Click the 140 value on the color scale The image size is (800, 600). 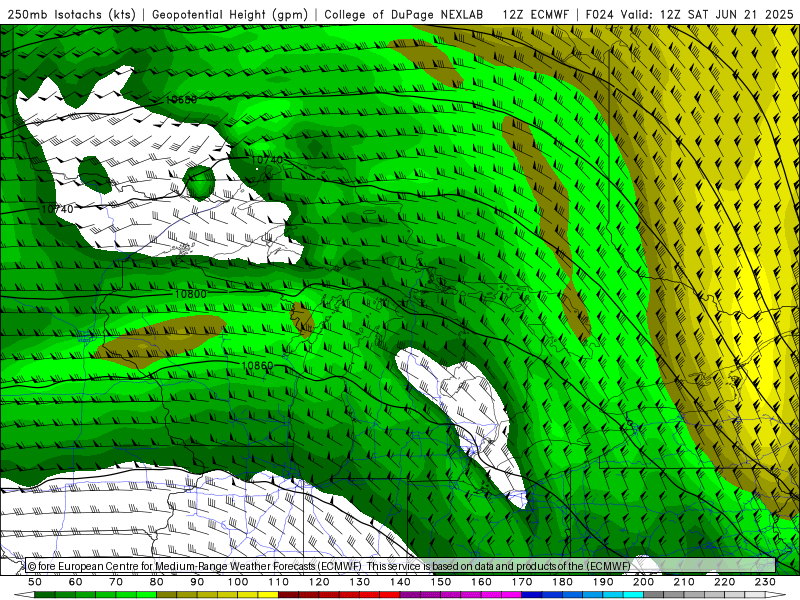tap(400, 582)
